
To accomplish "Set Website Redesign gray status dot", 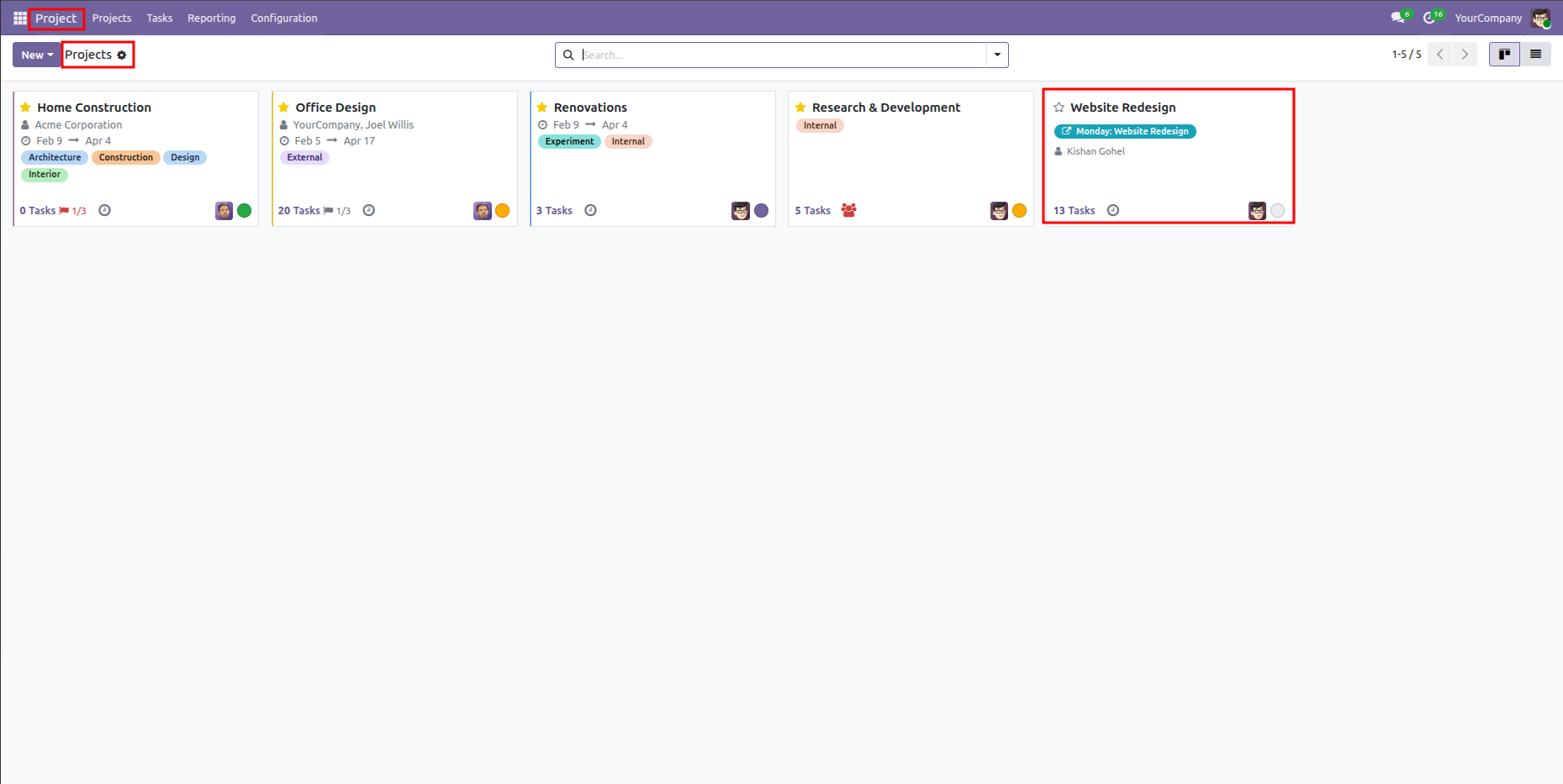I will click(x=1278, y=211).
